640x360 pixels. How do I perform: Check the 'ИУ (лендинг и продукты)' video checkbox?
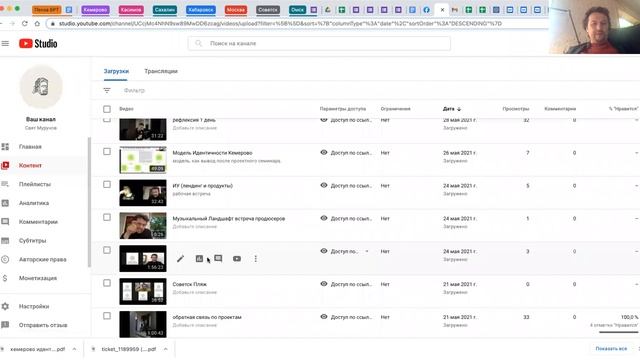tap(107, 184)
